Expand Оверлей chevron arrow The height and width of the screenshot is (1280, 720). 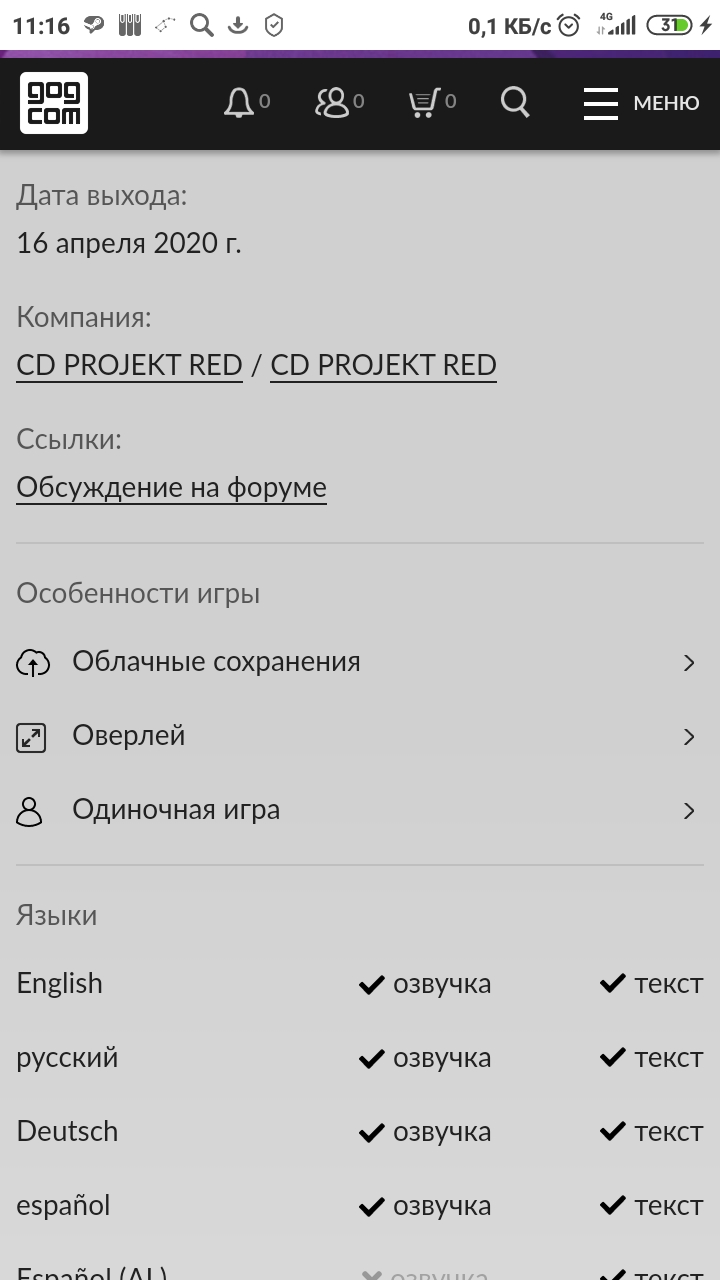click(x=688, y=737)
